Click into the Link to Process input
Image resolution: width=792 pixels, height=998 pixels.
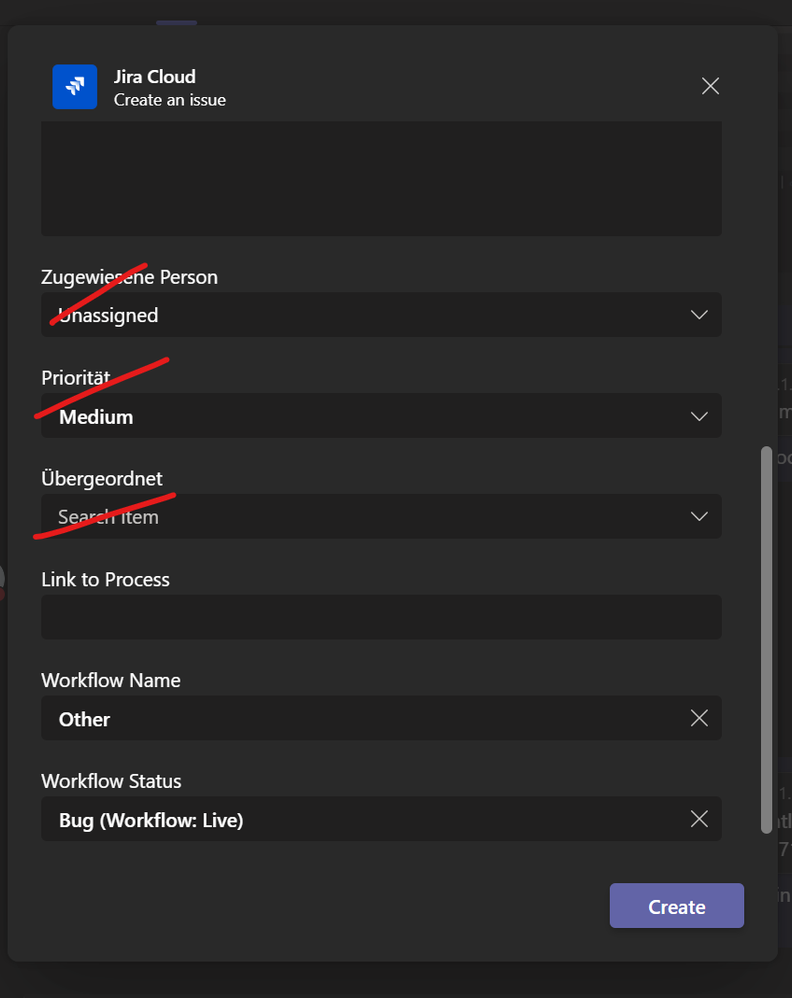click(x=381, y=617)
